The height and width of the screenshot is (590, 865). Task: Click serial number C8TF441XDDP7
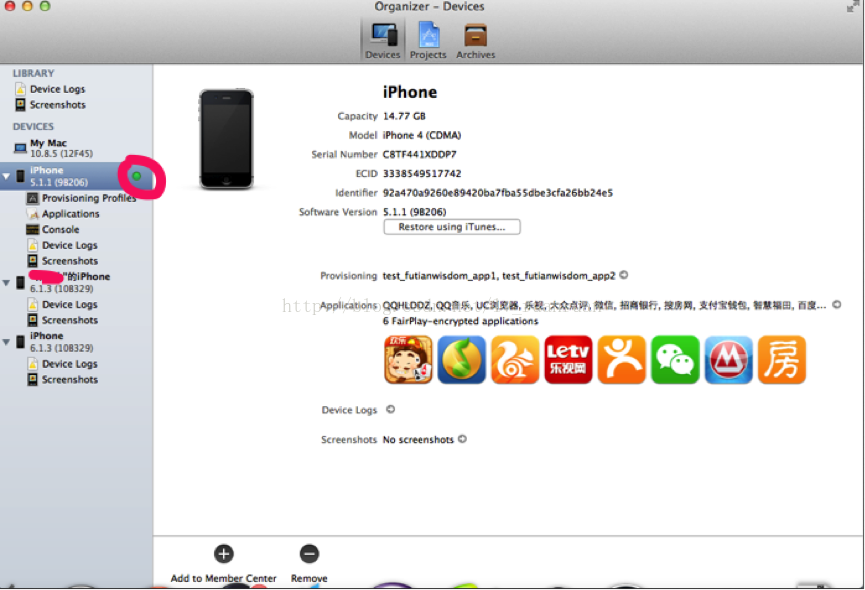coord(419,154)
